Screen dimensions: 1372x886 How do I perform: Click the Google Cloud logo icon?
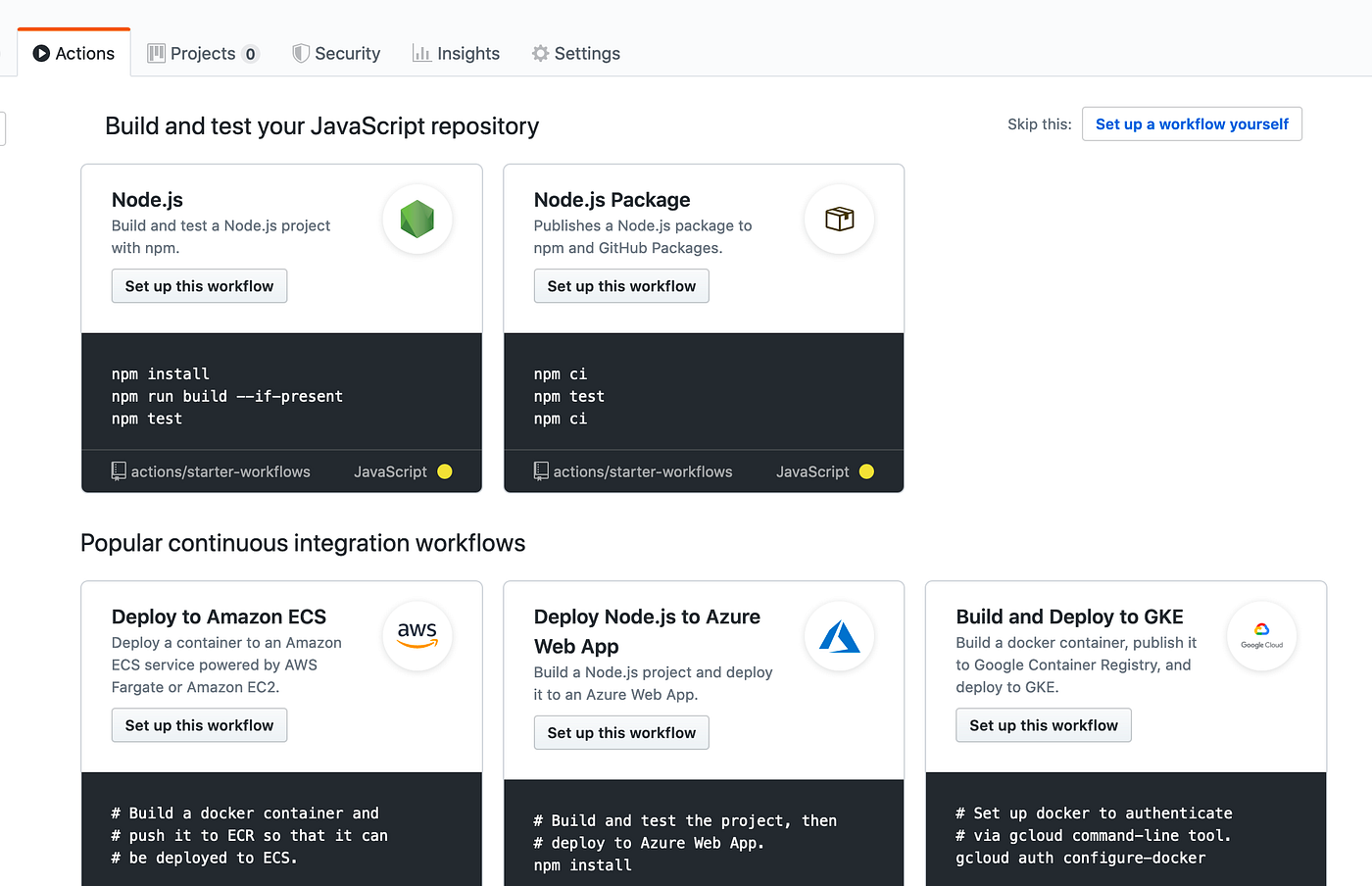1262,635
